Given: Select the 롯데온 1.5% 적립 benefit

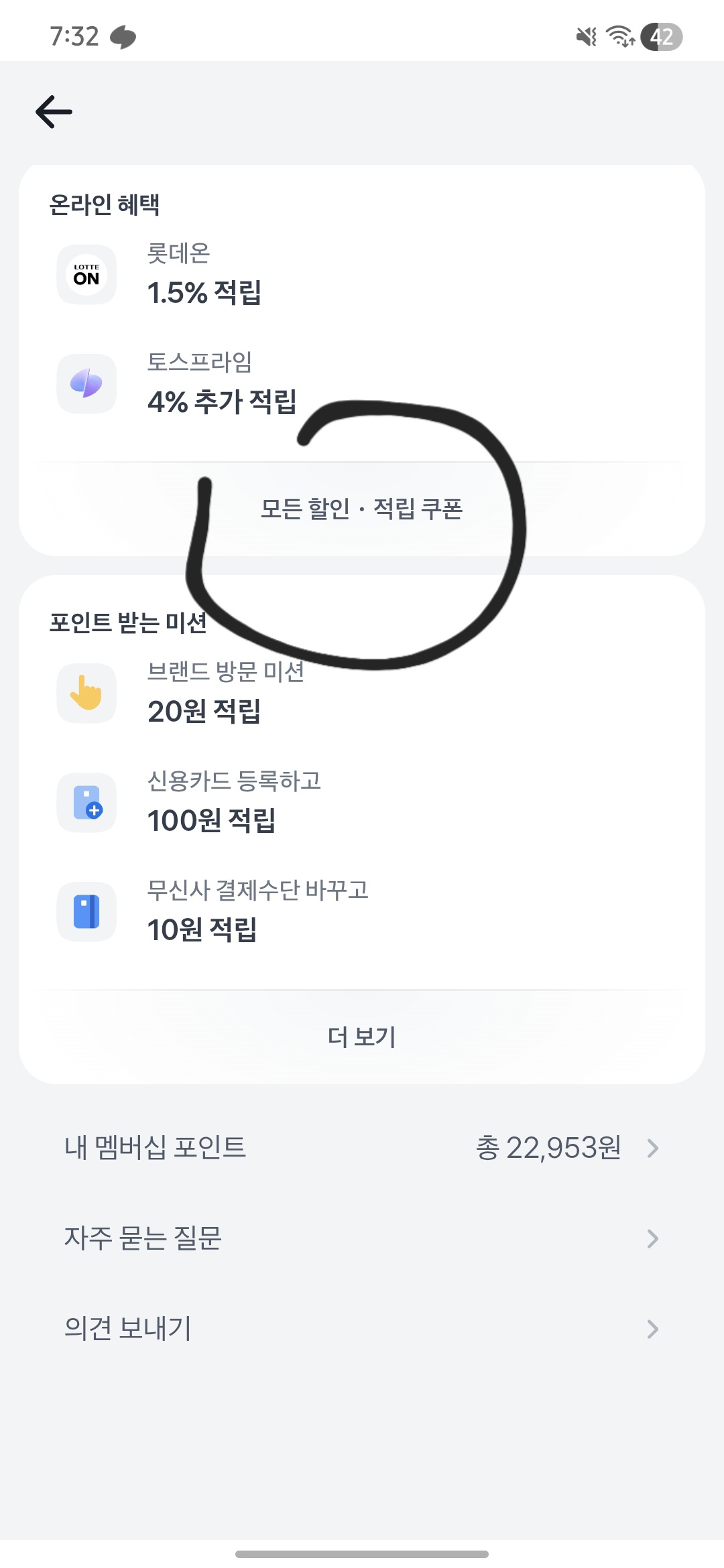Looking at the screenshot, I should (204, 275).
